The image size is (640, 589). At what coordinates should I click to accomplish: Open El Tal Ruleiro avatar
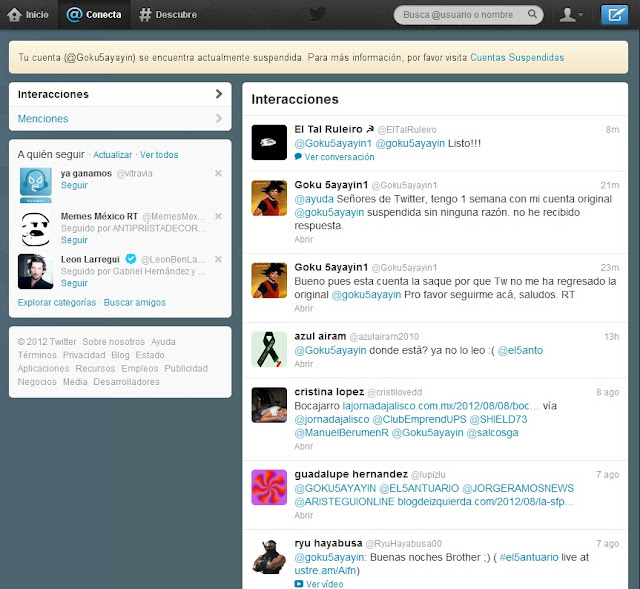[x=269, y=142]
